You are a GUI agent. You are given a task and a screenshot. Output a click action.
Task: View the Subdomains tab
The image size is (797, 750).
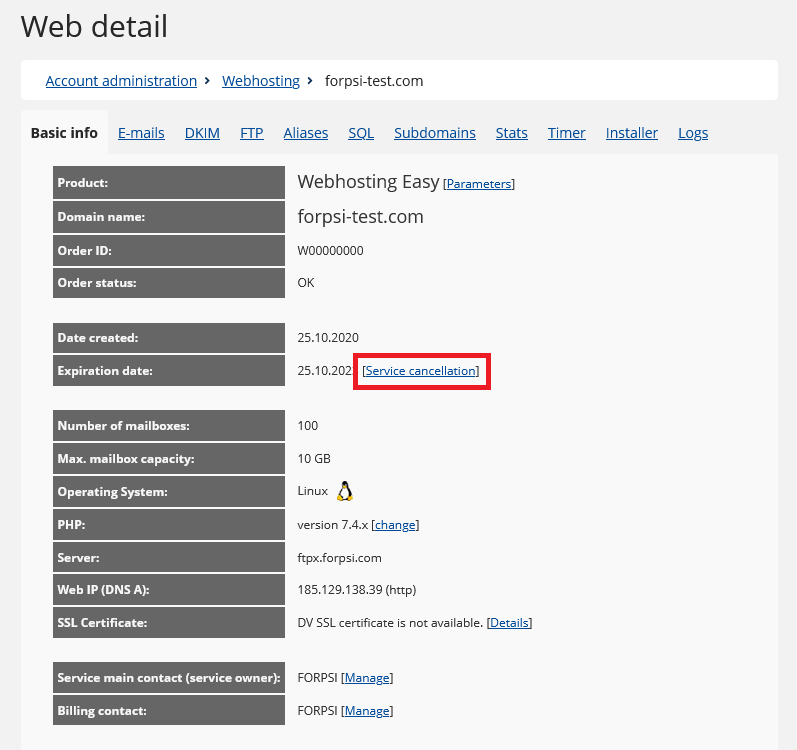435,133
